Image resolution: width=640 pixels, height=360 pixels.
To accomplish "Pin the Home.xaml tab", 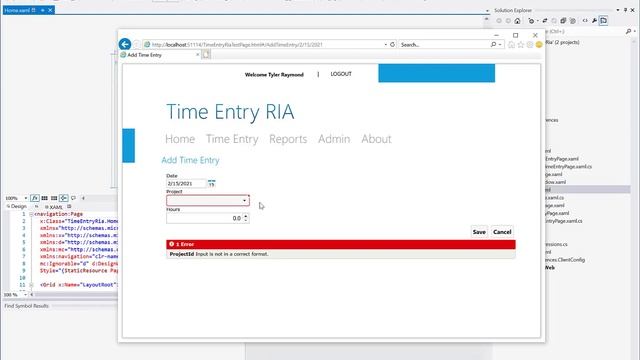I will (x=42, y=10).
